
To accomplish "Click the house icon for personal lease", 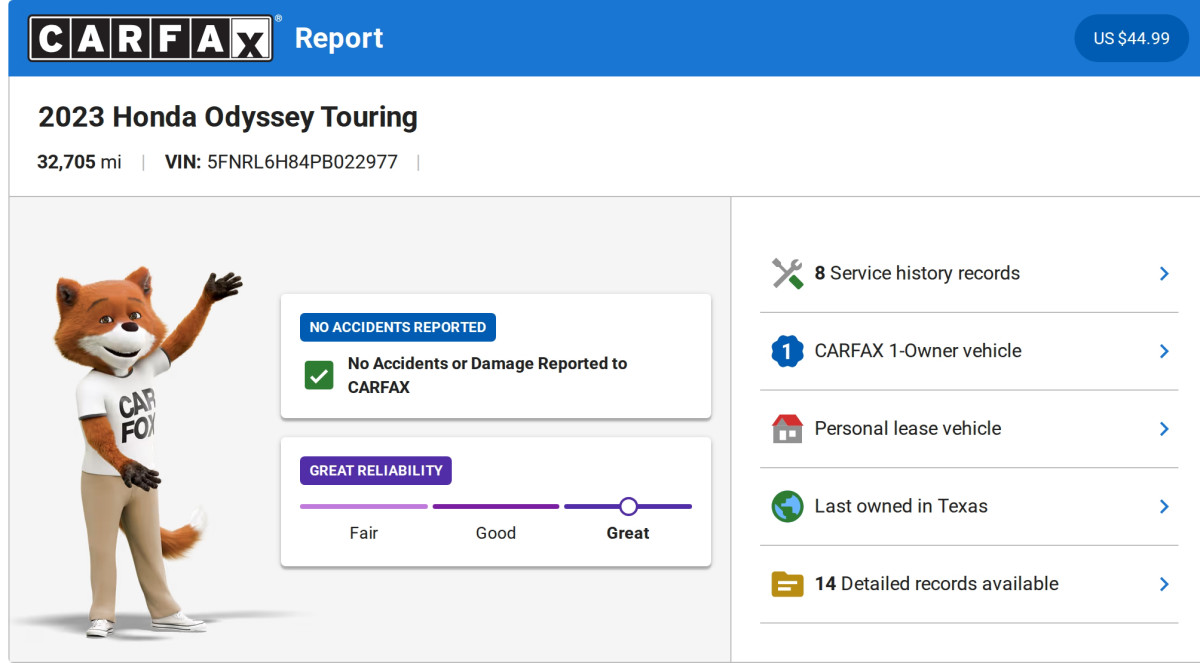I will [x=787, y=428].
